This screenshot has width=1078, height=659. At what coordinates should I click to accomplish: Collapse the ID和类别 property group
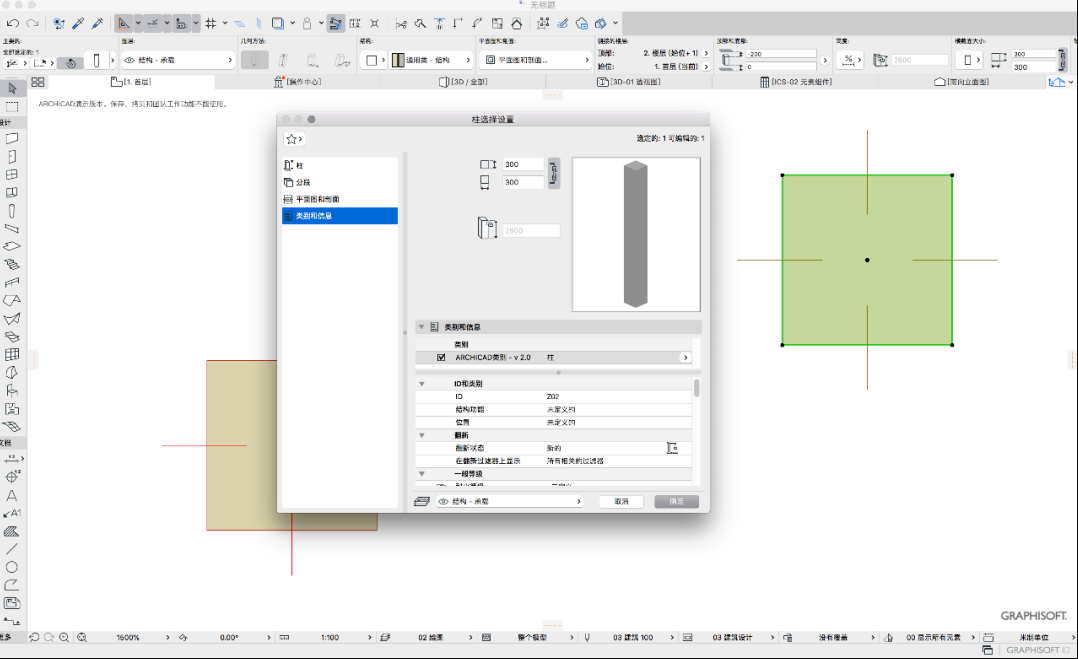coord(421,384)
